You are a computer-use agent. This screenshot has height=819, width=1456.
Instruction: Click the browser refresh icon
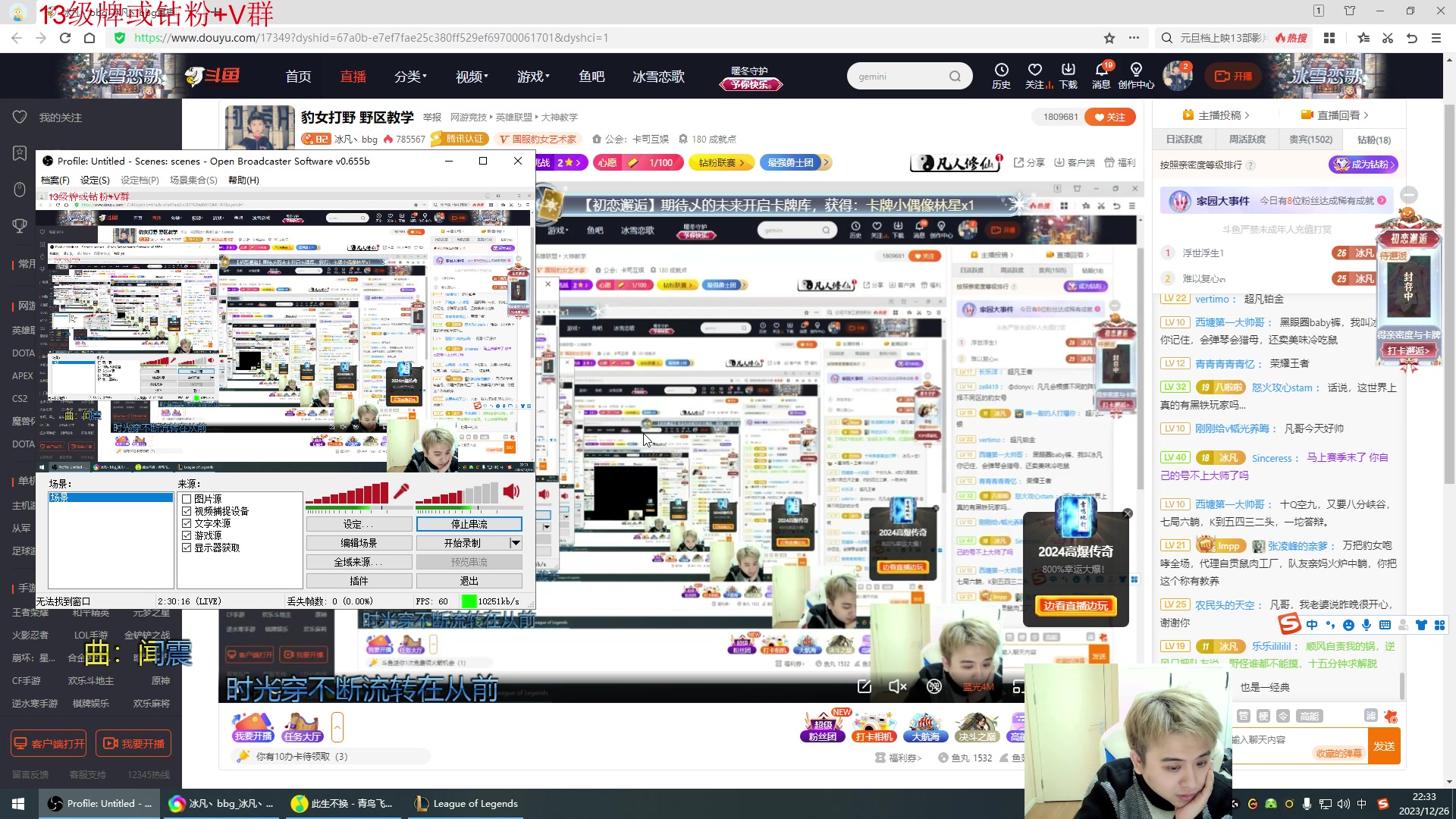(x=65, y=38)
